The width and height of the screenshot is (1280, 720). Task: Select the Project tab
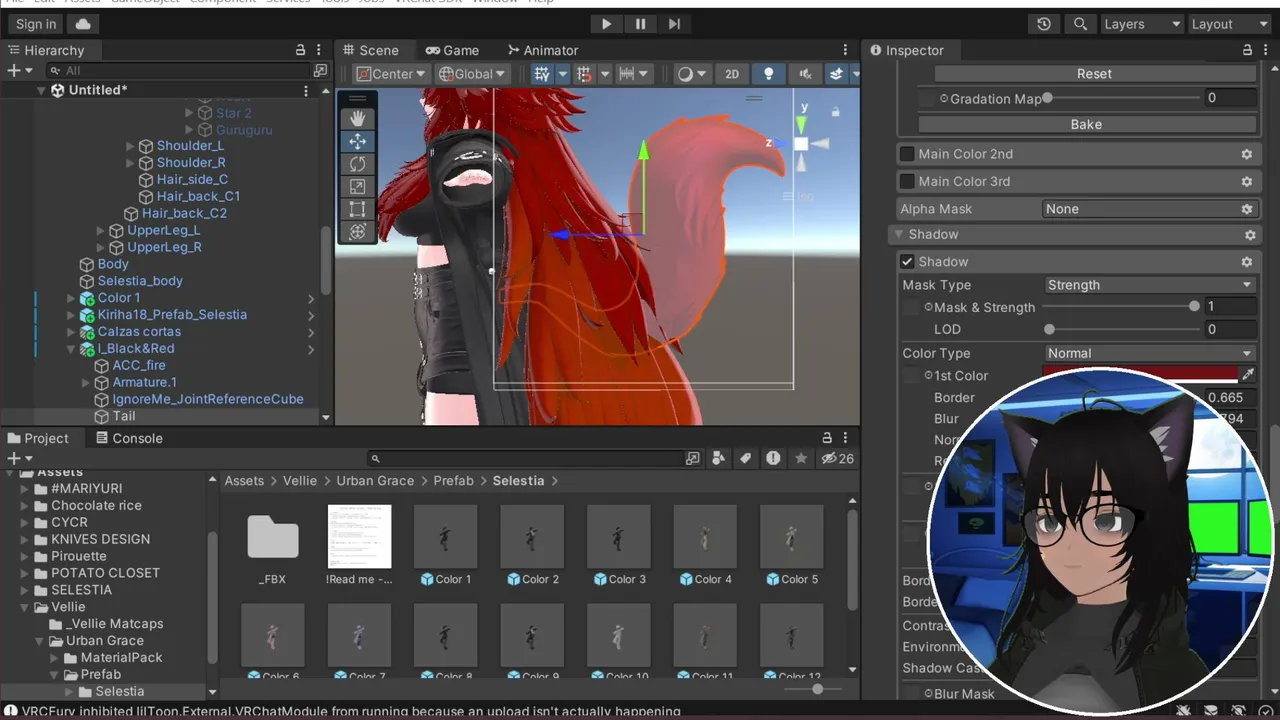38,438
